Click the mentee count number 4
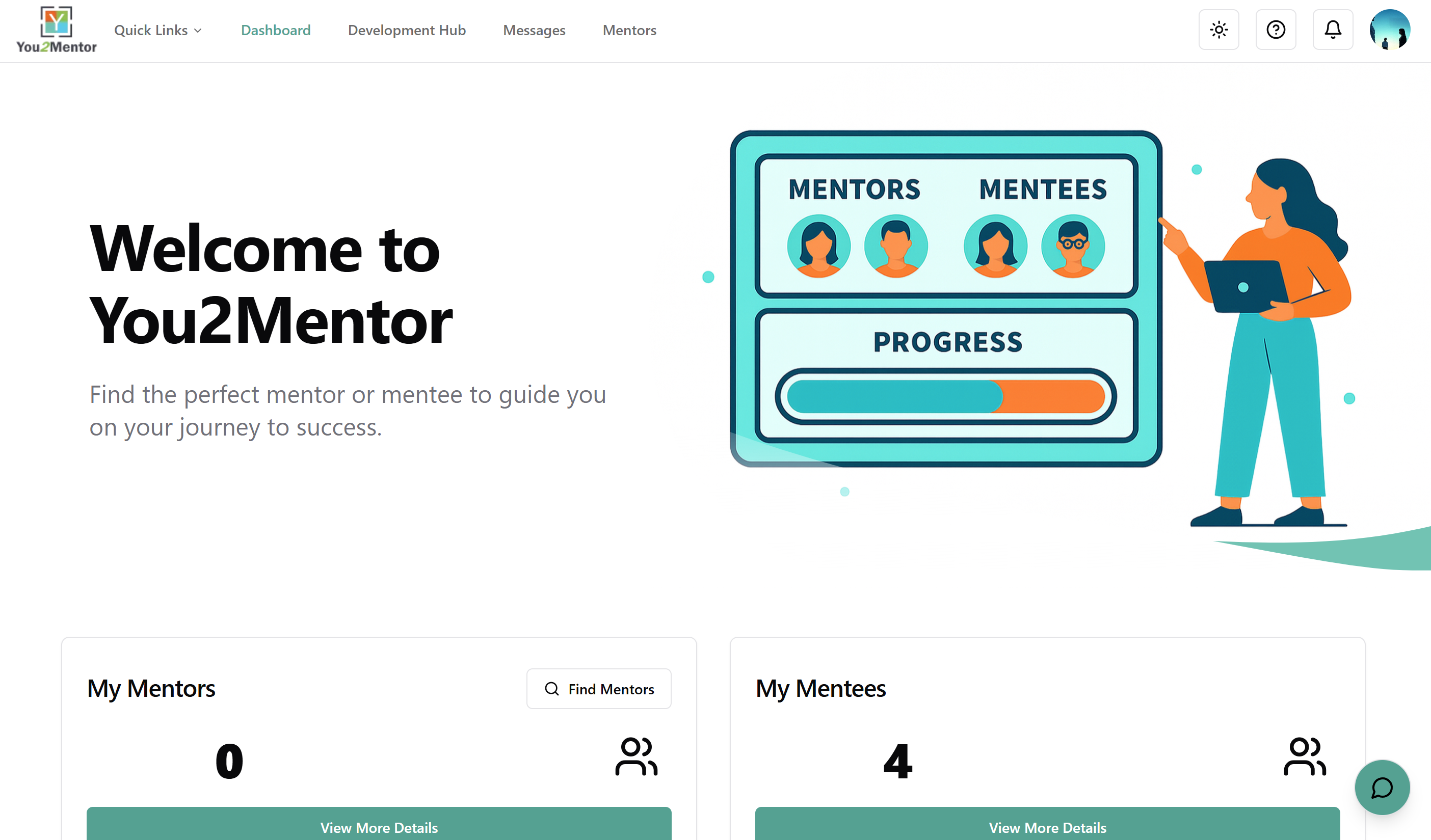Image resolution: width=1431 pixels, height=840 pixels. (897, 761)
